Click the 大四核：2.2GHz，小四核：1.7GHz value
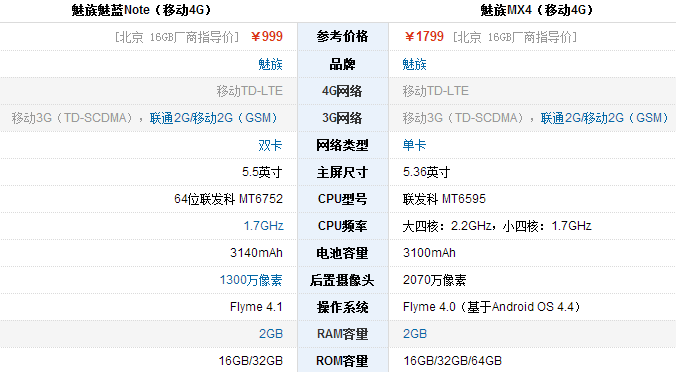This screenshot has height=372, width=676. (x=497, y=225)
